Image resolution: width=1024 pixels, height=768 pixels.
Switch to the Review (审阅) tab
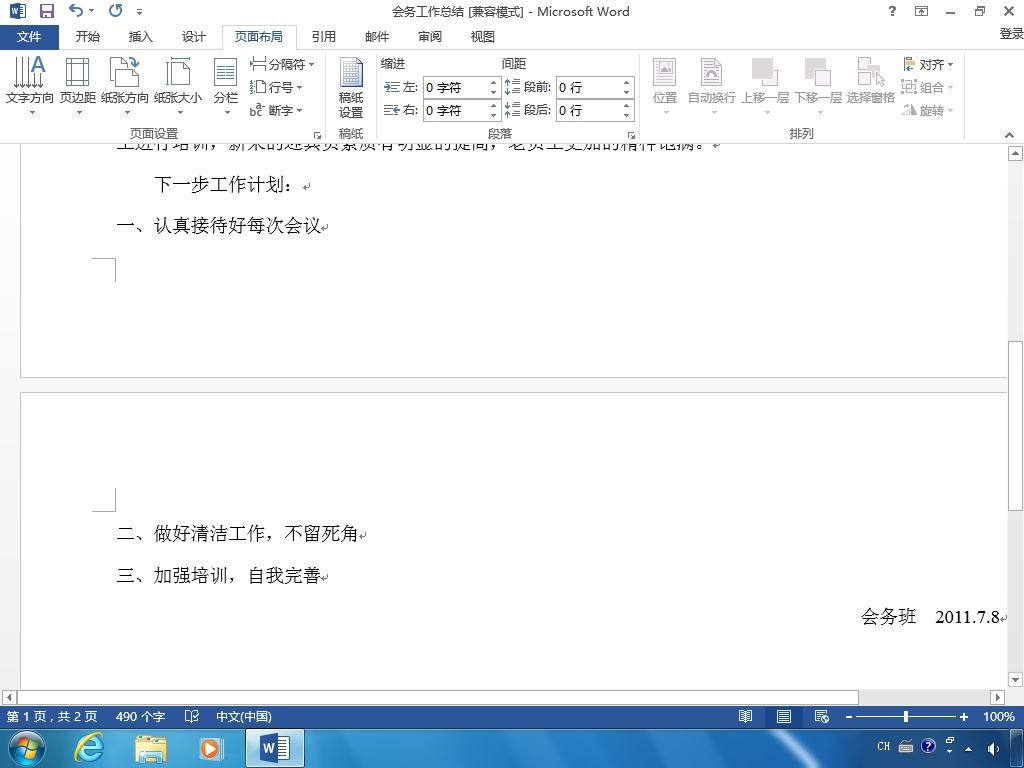pos(430,37)
